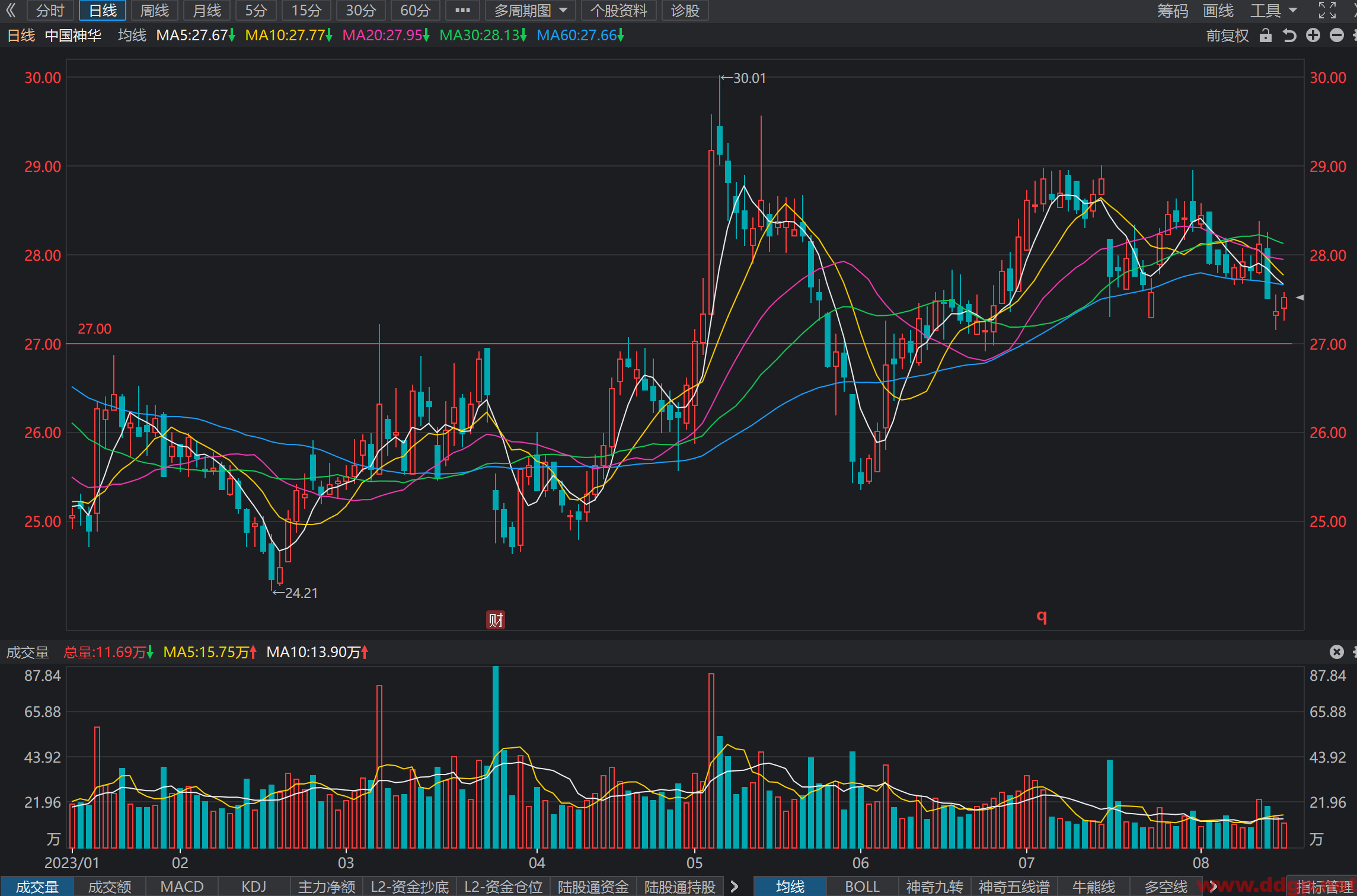Enter fullscreen with the expand arrows icon
This screenshot has height=896, width=1357.
(1327, 10)
